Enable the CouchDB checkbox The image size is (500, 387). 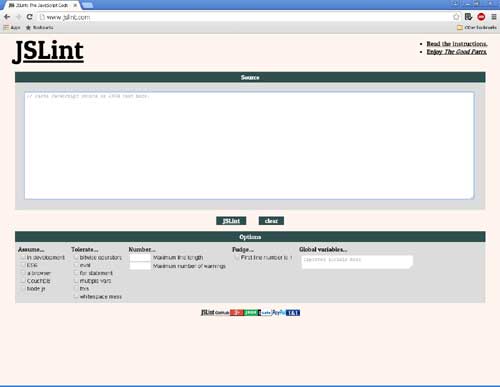(23, 281)
